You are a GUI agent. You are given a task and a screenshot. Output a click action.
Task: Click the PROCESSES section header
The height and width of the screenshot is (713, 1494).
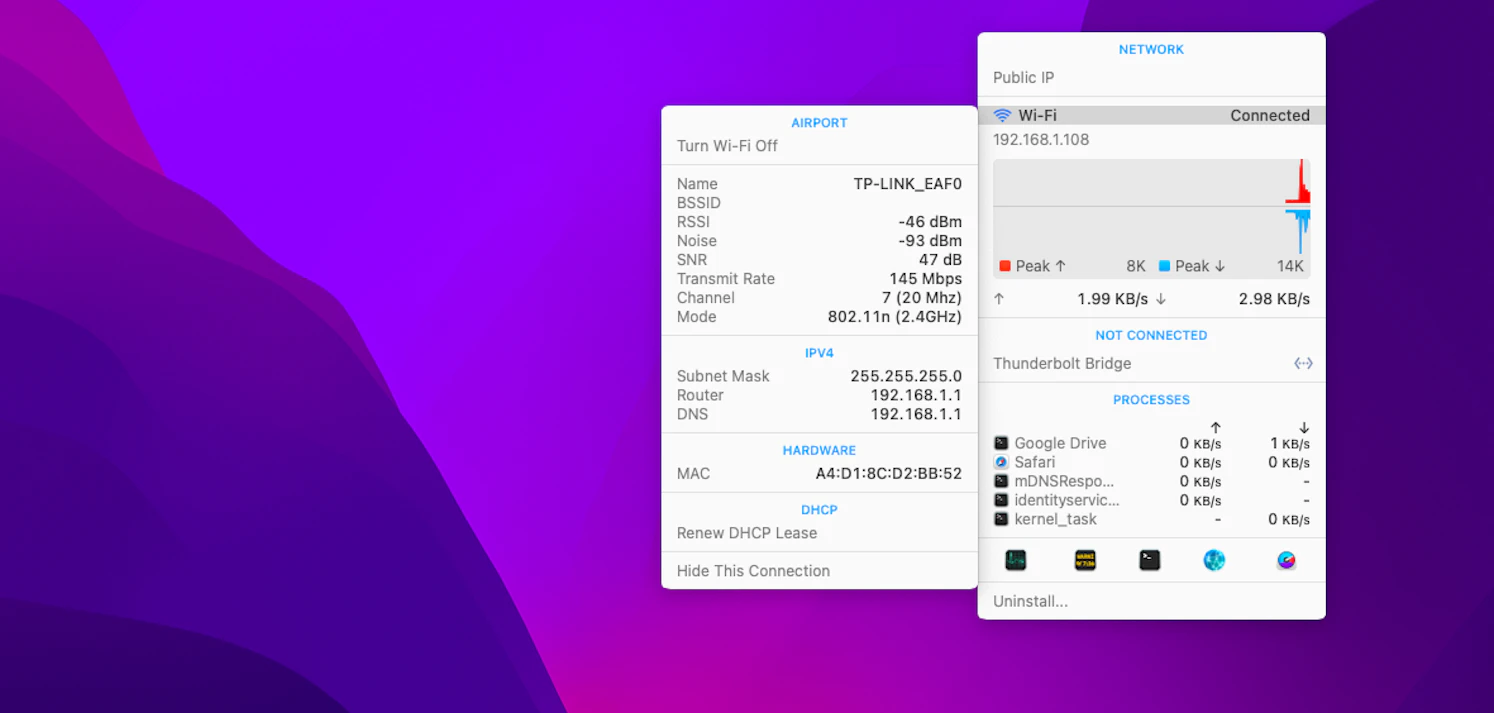[1151, 399]
